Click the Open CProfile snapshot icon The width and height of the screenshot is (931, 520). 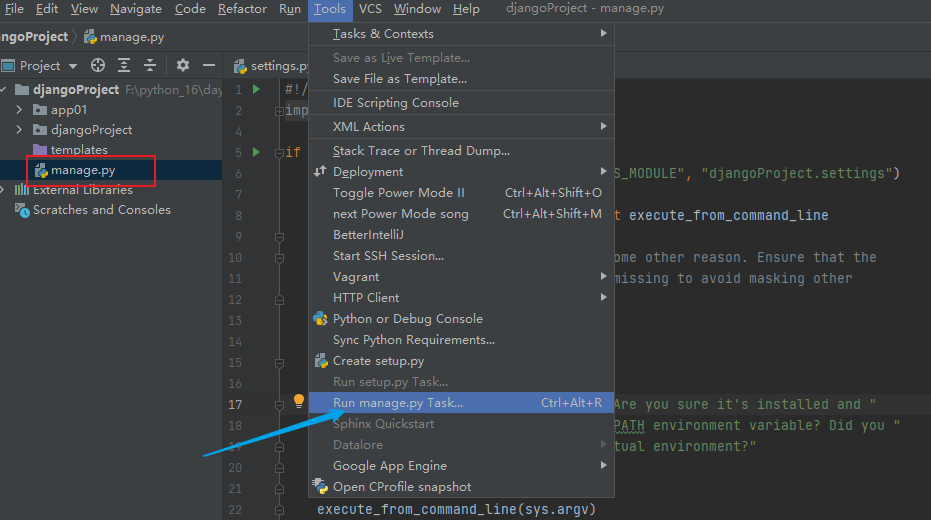[321, 486]
